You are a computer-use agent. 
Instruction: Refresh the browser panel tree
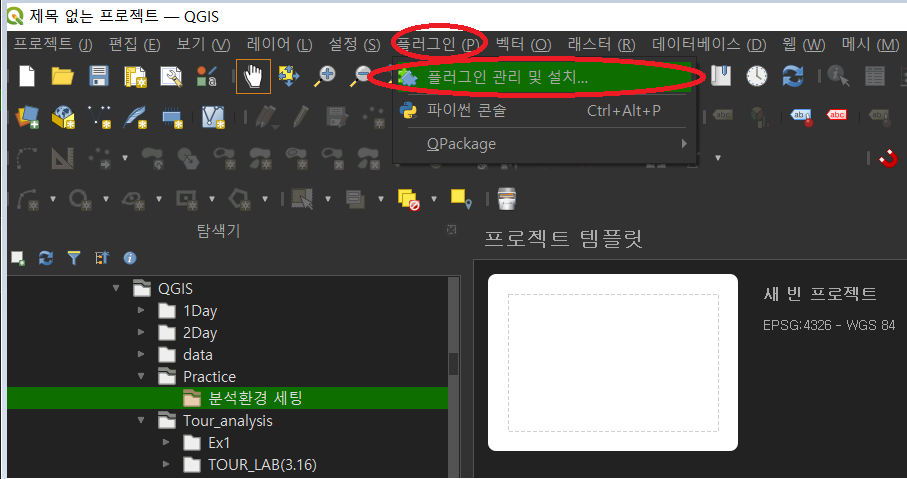[46, 258]
